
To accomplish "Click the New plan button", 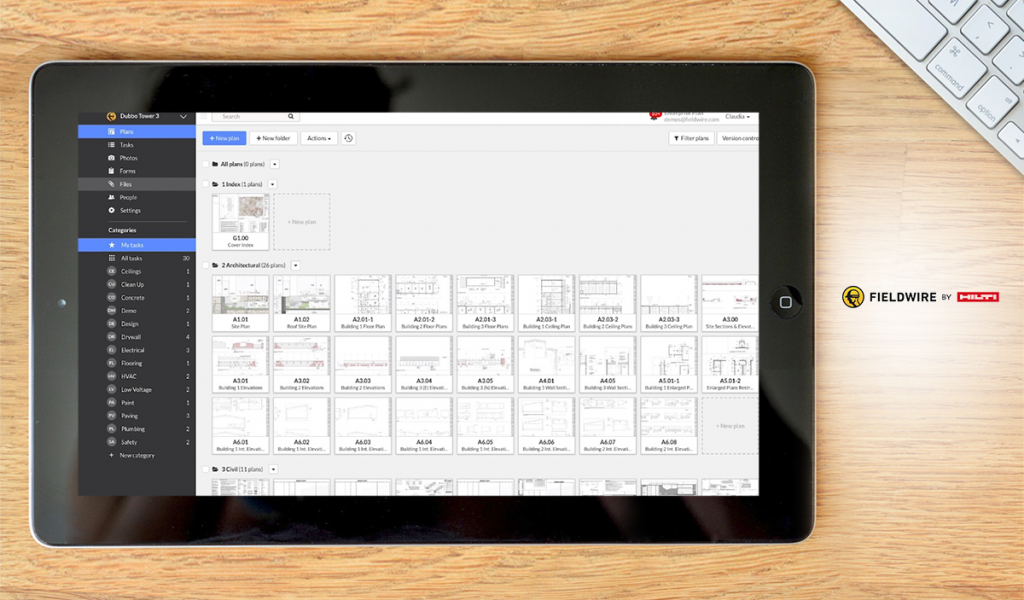I will [x=224, y=138].
